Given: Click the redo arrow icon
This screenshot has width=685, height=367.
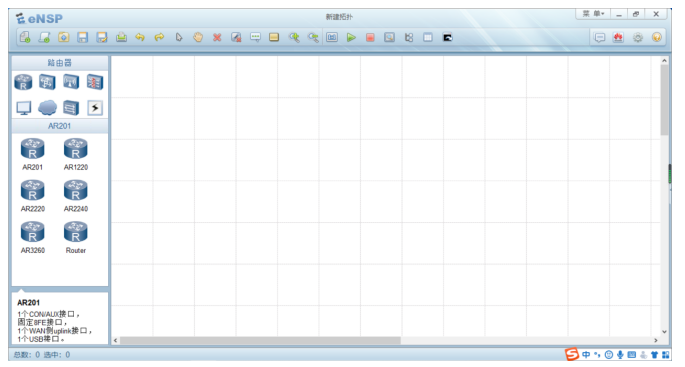Looking at the screenshot, I should [x=159, y=38].
